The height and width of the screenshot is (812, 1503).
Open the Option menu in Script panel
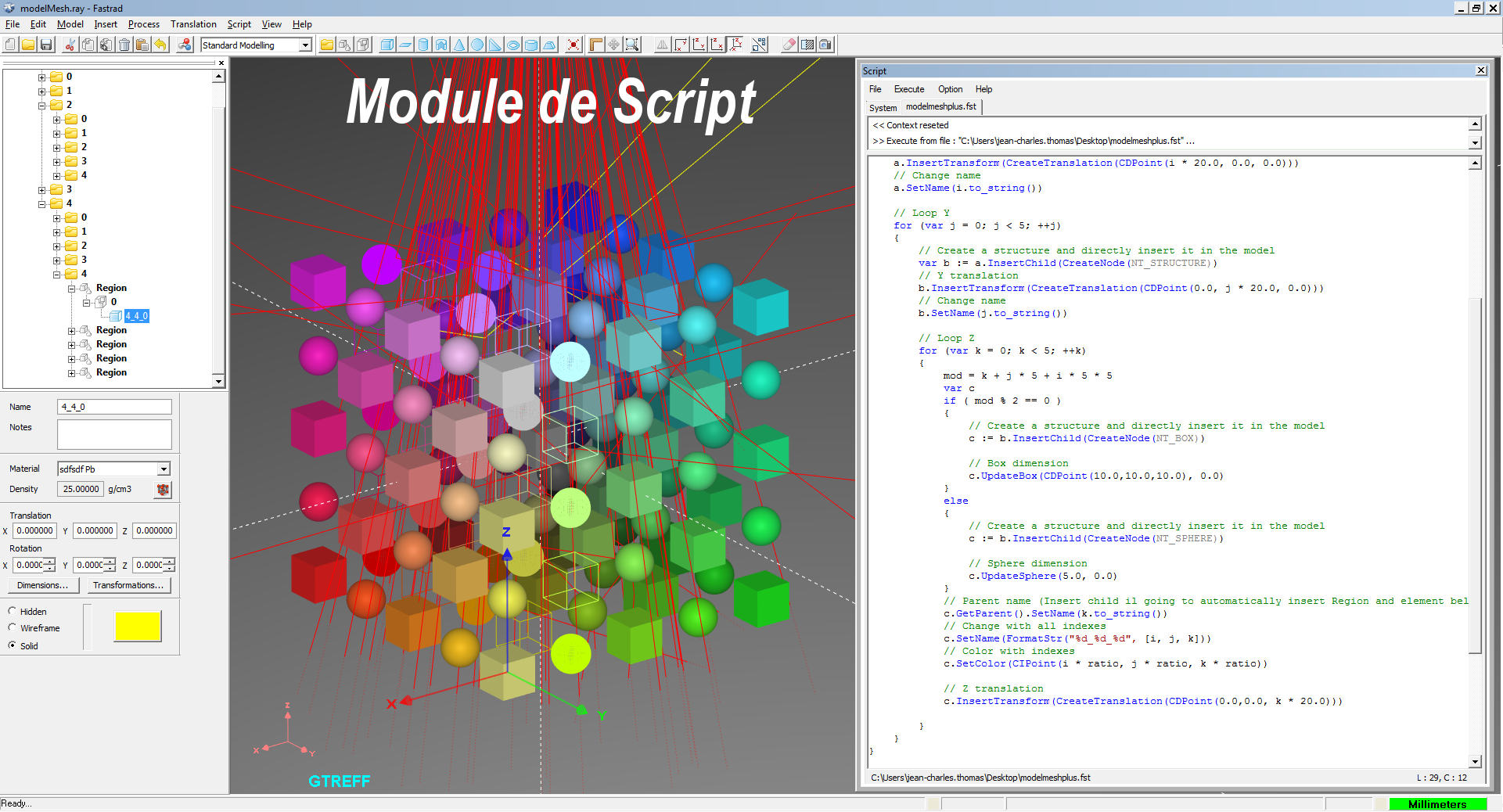950,89
